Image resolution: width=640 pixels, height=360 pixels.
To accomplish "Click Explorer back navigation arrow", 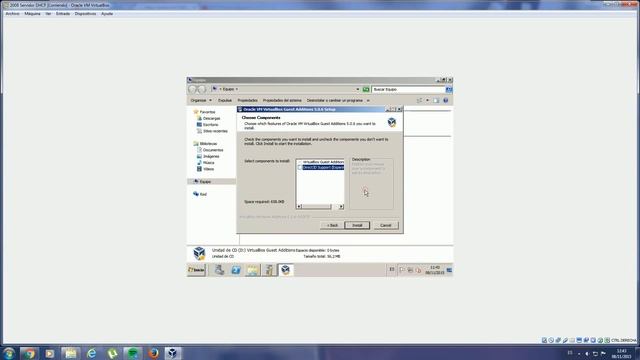I will 192,89.
